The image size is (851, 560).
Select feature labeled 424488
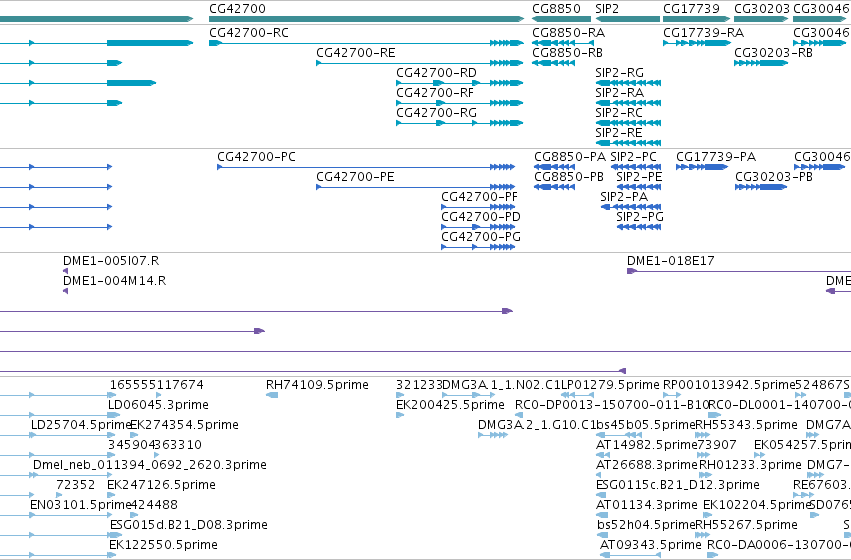click(x=134, y=516)
